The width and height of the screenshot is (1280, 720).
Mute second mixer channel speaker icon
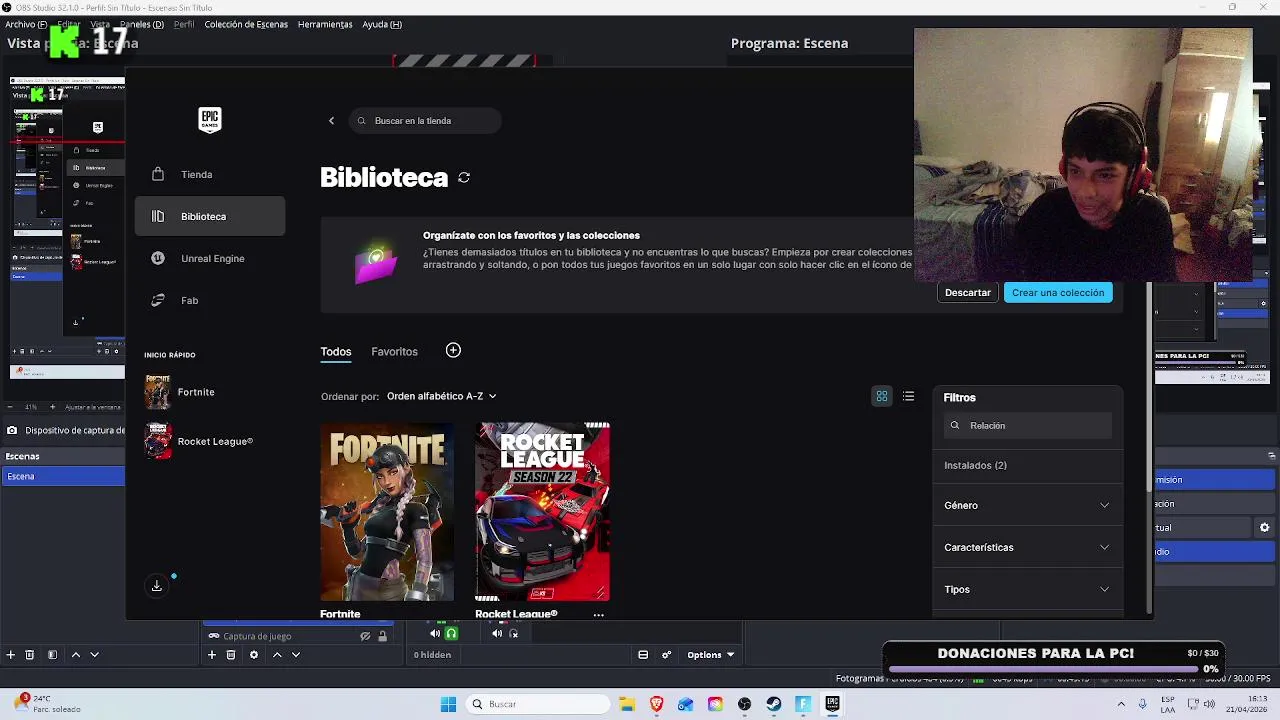click(497, 633)
